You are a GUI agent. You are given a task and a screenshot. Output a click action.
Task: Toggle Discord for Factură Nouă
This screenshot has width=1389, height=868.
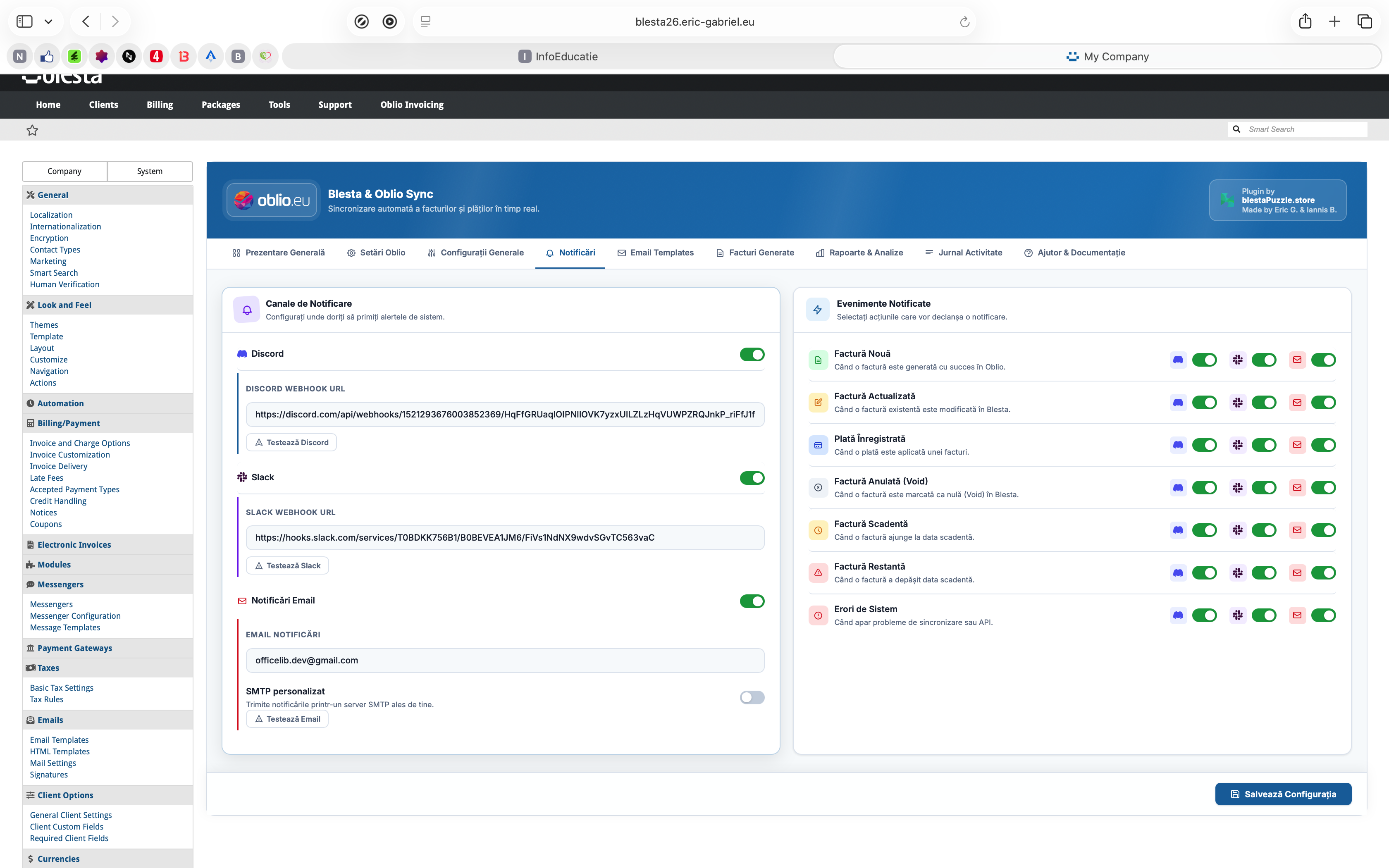(1204, 360)
